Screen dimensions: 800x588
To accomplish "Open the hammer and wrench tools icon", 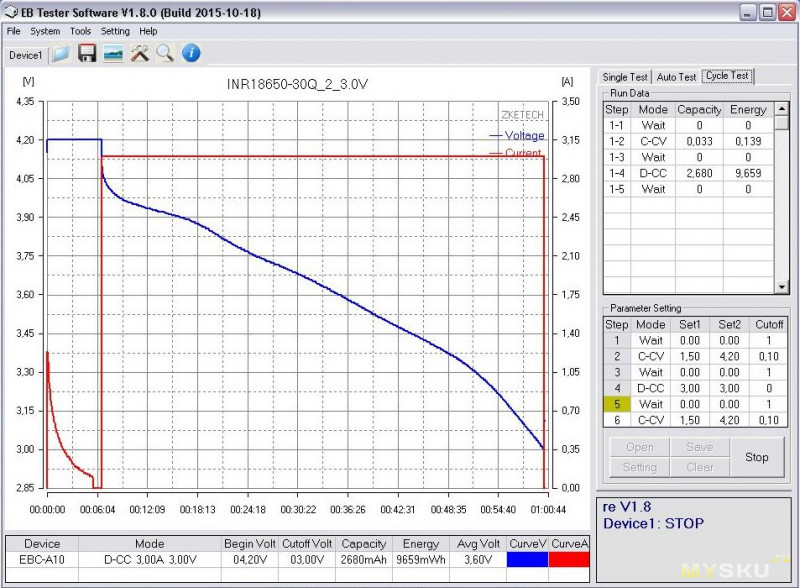I will 139,54.
